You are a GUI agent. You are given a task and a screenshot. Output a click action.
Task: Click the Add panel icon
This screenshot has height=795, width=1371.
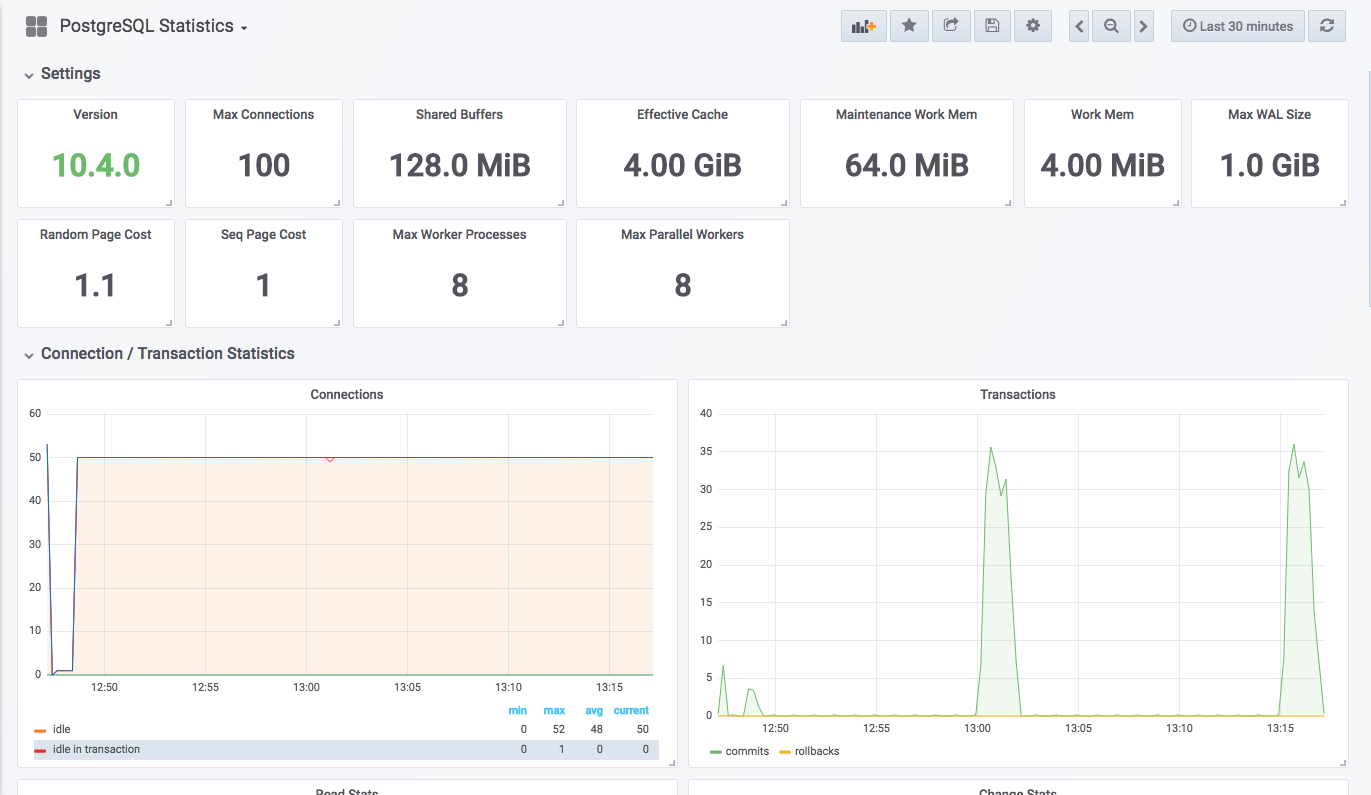pyautogui.click(x=863, y=26)
